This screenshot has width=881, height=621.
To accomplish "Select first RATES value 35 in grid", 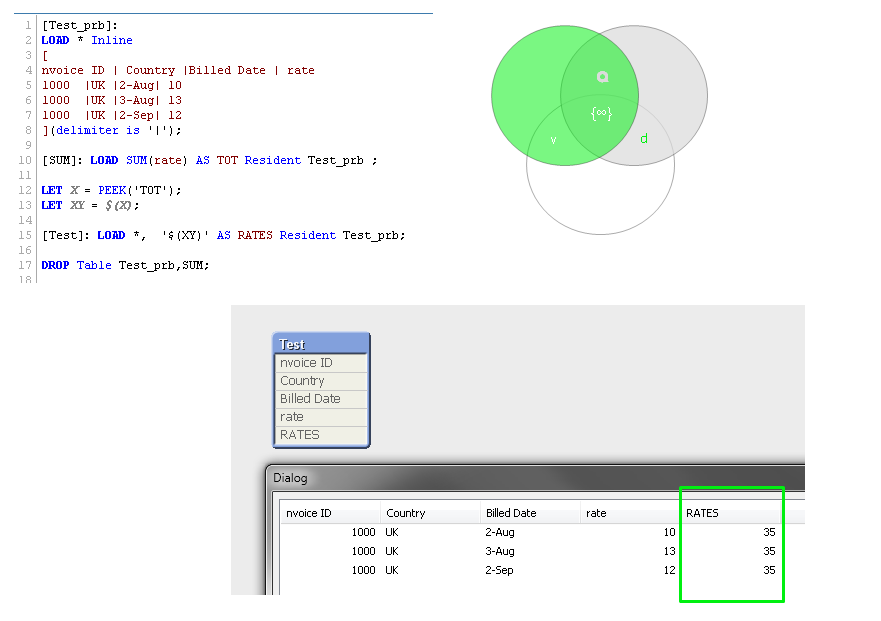I will tap(769, 532).
